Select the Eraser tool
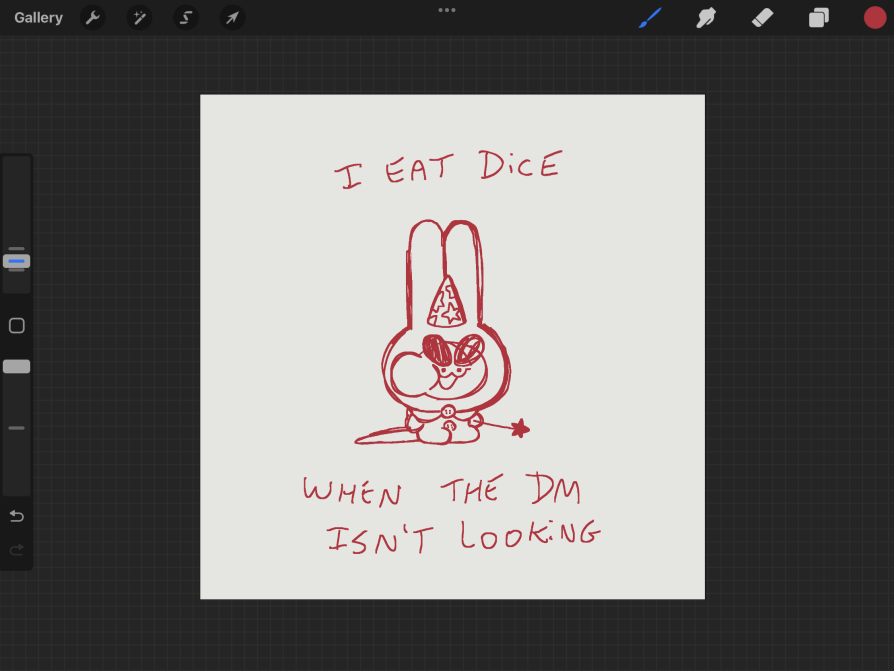This screenshot has width=894, height=671. click(x=762, y=18)
